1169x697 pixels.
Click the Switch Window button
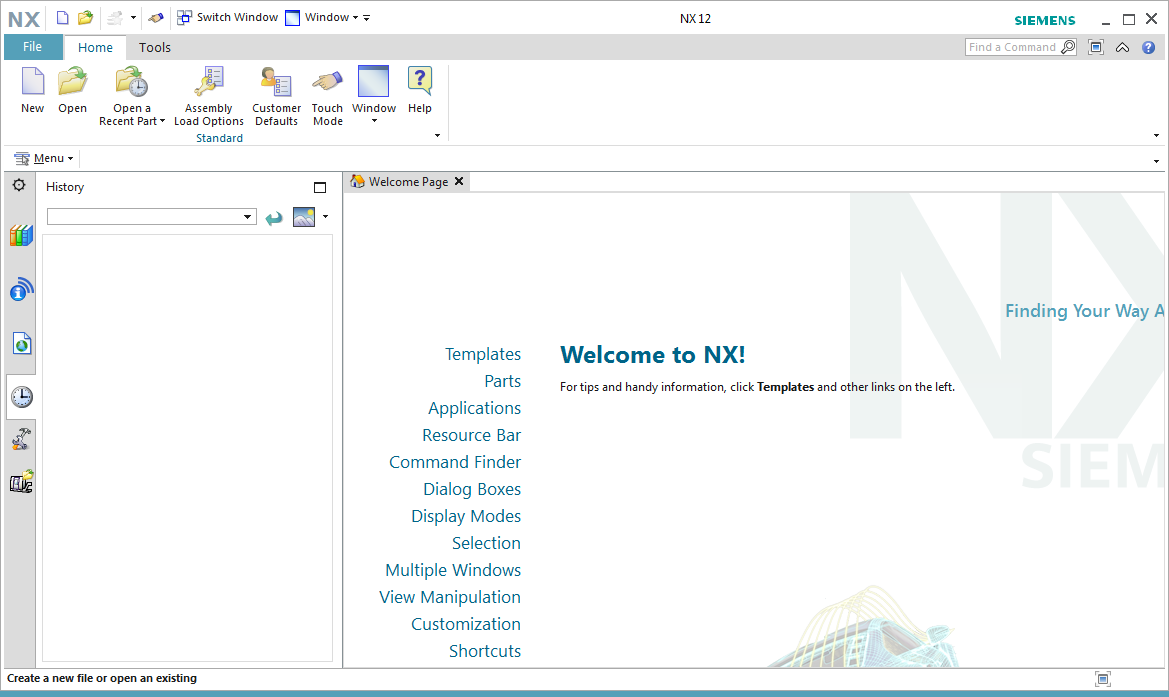[227, 17]
